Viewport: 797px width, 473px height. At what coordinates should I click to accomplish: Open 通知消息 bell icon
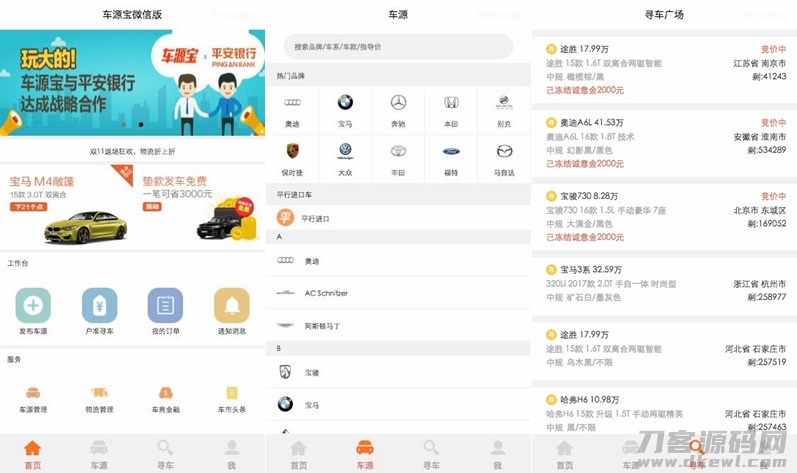point(231,306)
